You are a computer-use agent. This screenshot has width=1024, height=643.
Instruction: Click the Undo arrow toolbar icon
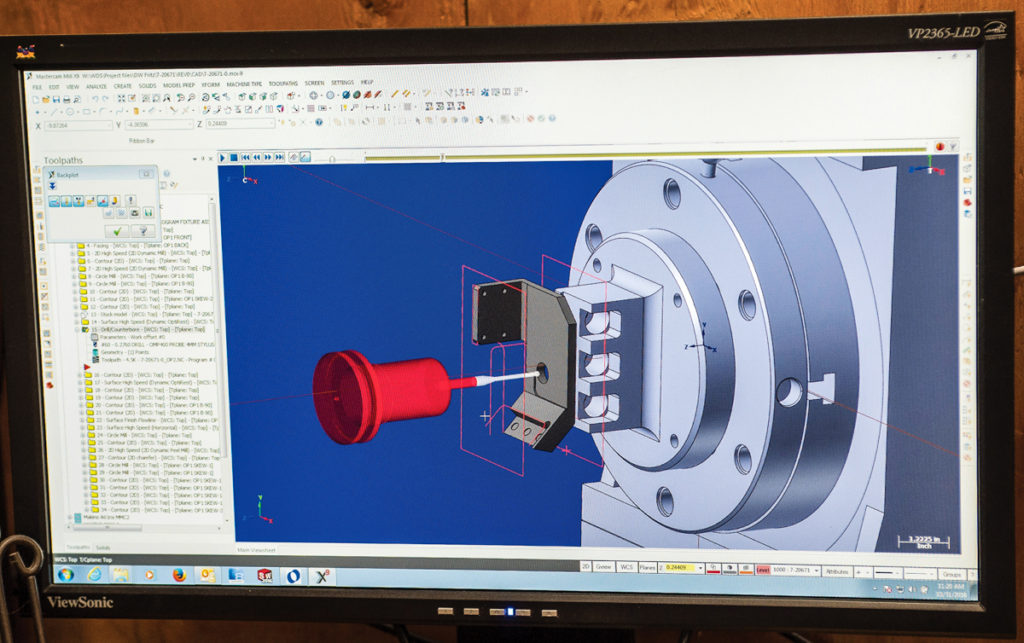[x=95, y=99]
